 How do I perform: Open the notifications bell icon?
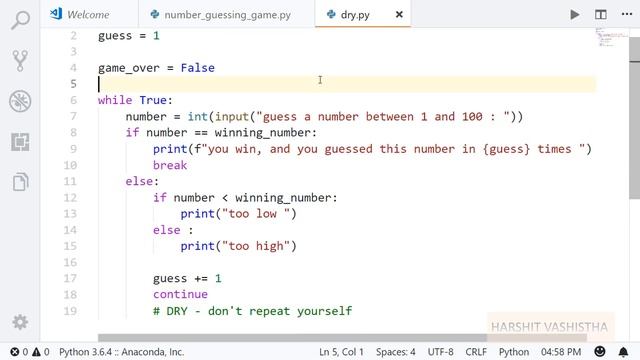coord(623,352)
